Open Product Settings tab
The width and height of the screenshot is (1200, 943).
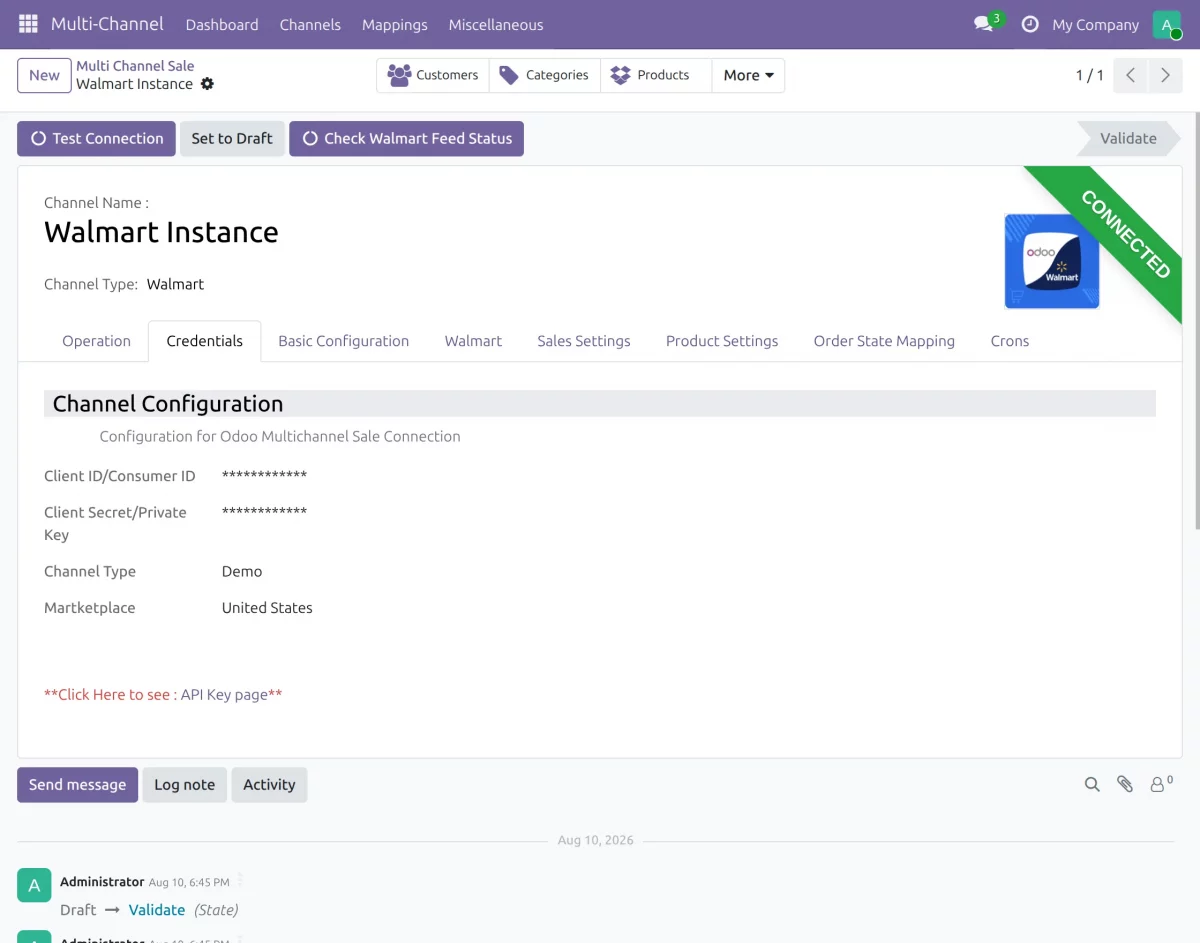pyautogui.click(x=722, y=341)
